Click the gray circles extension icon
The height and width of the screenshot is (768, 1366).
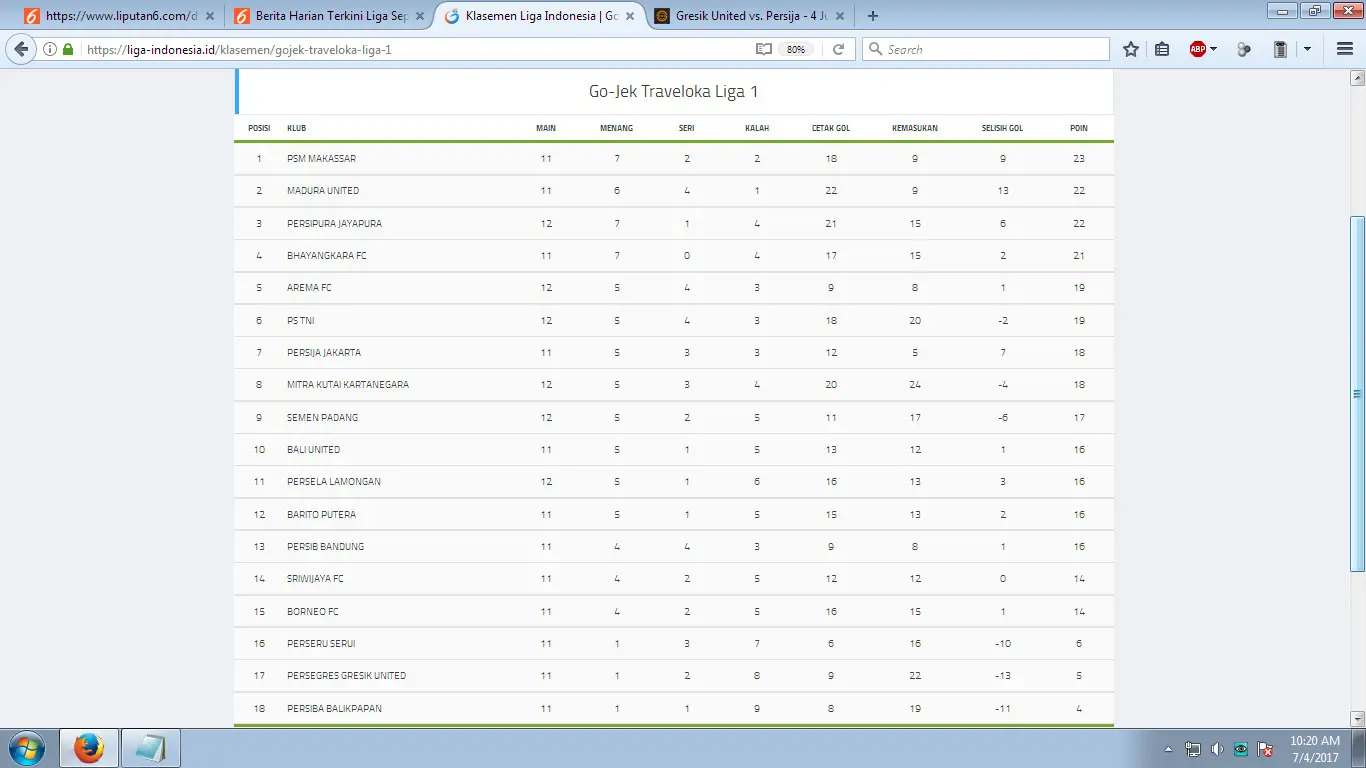click(1244, 49)
